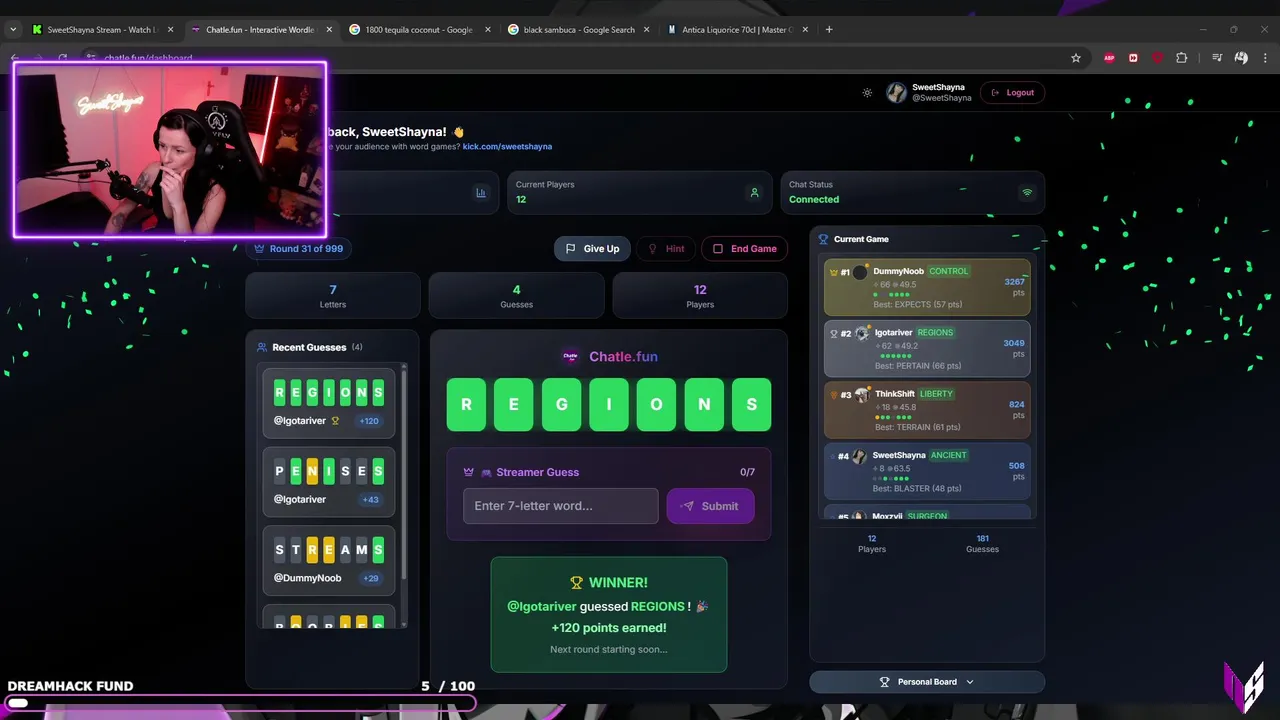
Task: Open a new browser tab
Action: tap(829, 30)
